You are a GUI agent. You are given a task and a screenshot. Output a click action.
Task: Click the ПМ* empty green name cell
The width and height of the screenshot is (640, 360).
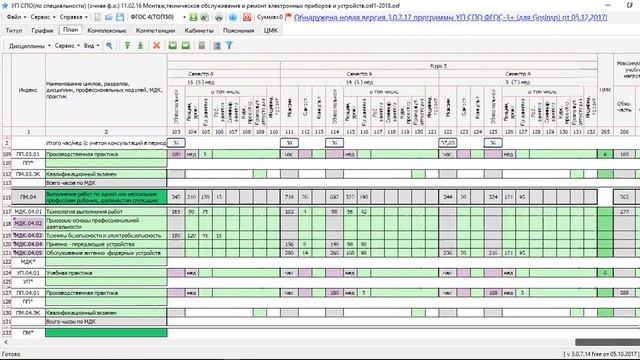pos(106,333)
